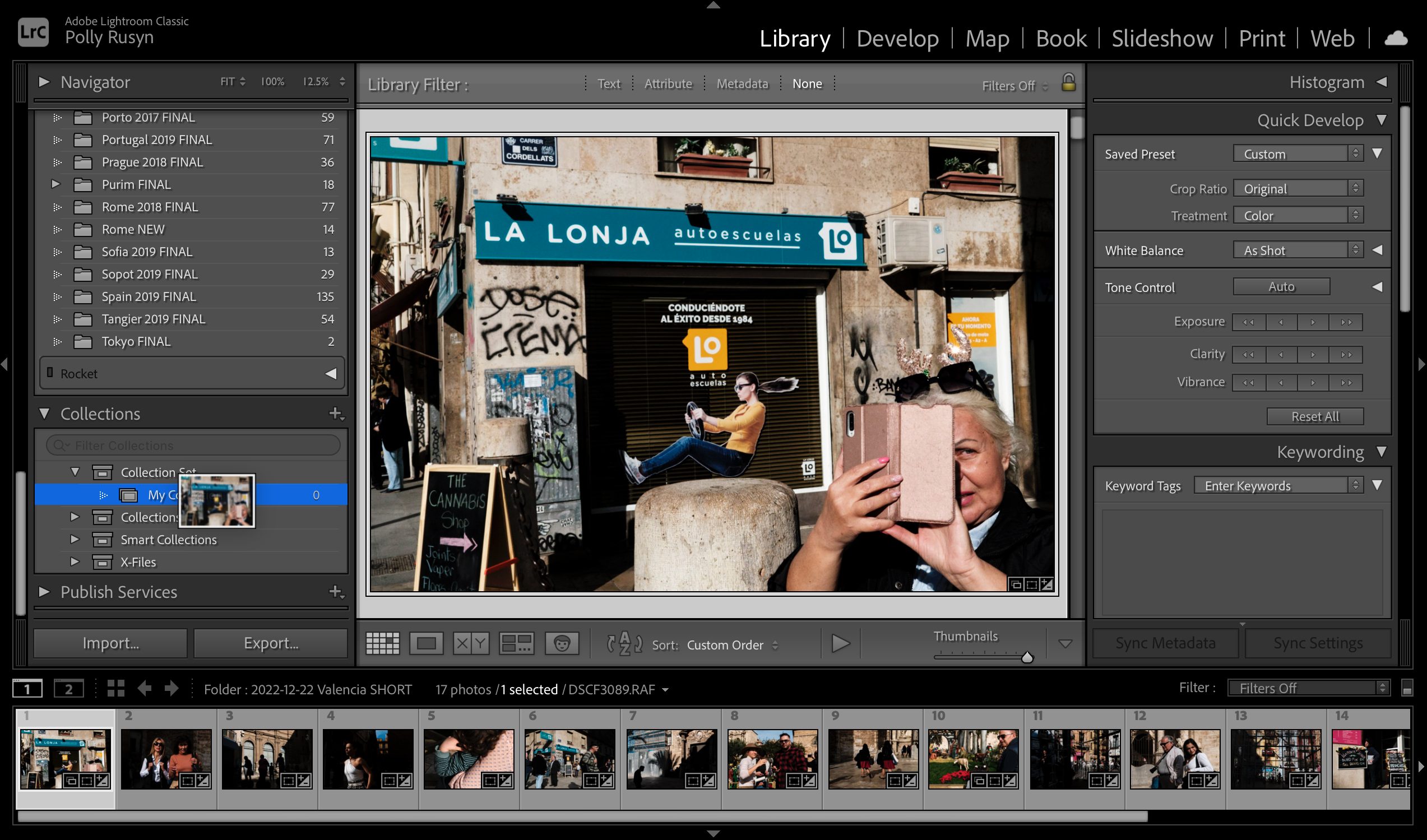The image size is (1427, 840).
Task: Expand the Smart Collections set
Action: (x=74, y=540)
